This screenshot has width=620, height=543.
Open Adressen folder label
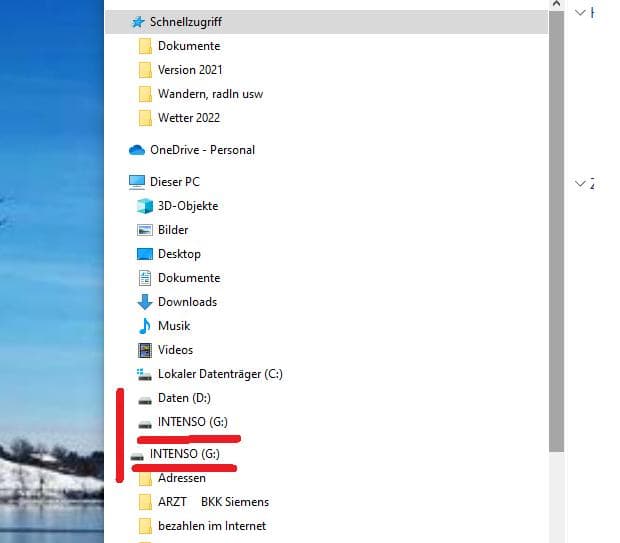click(182, 478)
